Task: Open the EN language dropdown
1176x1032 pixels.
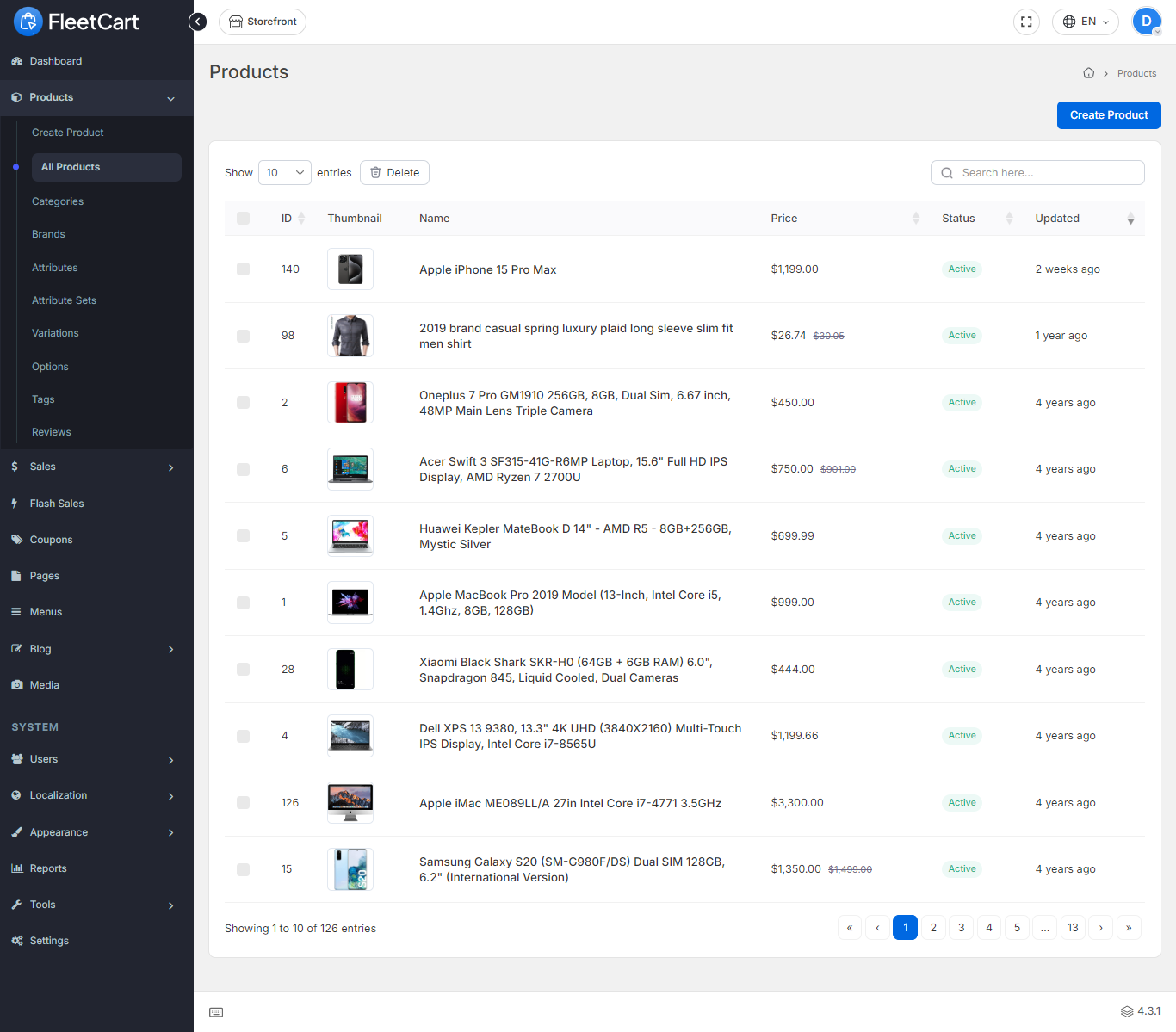Action: [x=1085, y=22]
